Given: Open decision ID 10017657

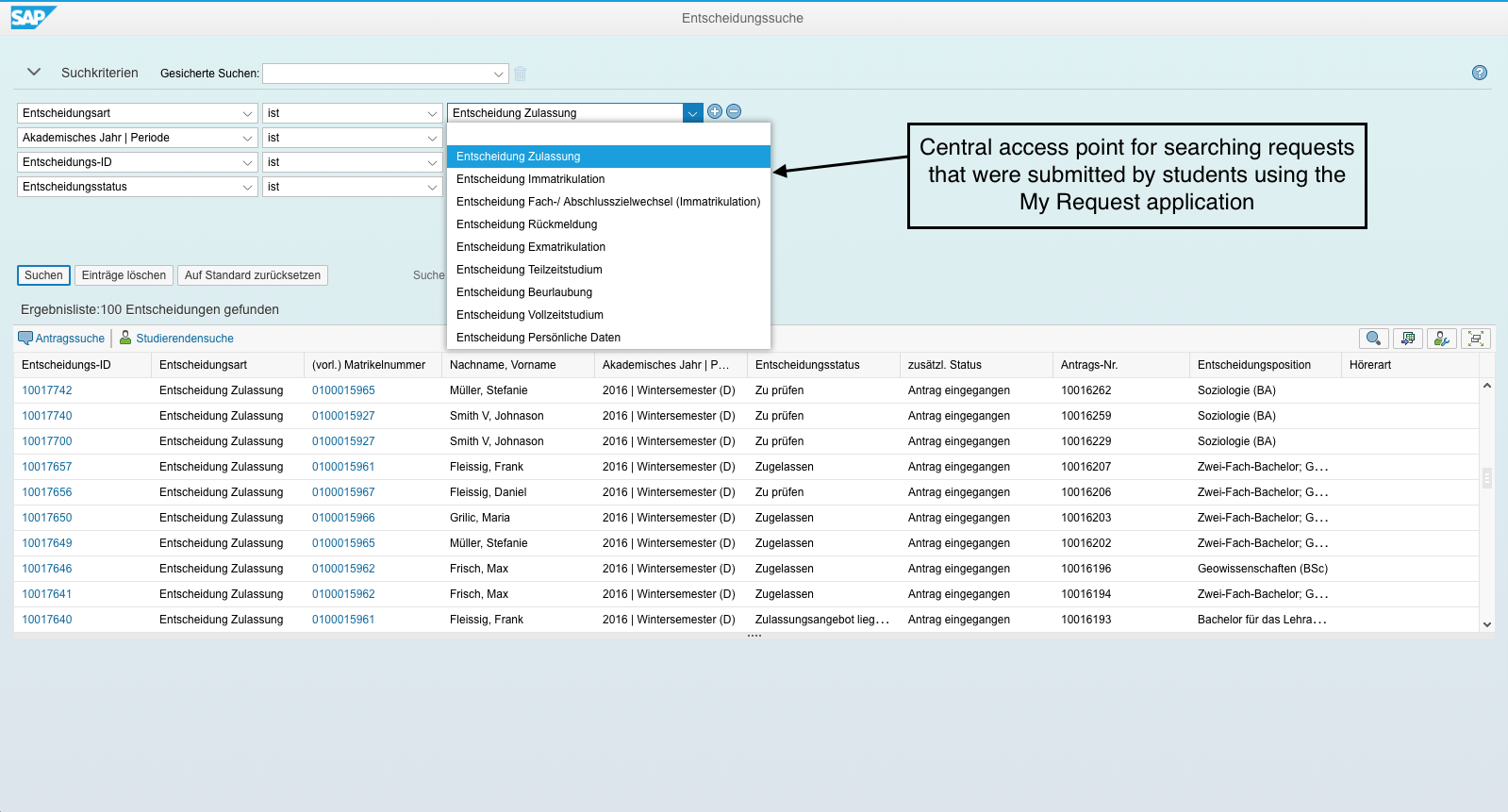Looking at the screenshot, I should (47, 467).
